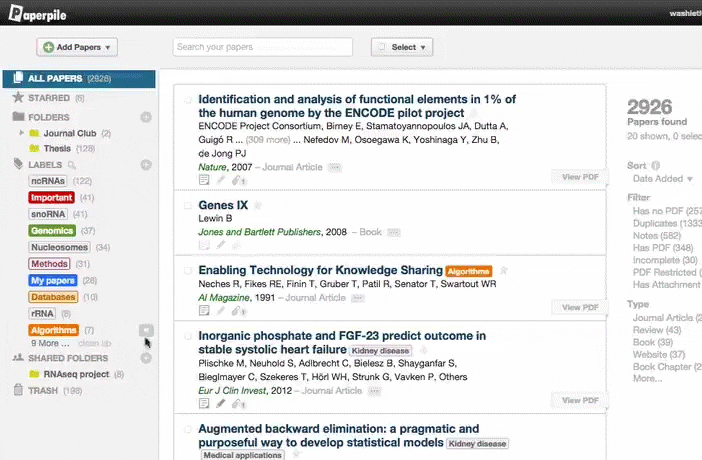
Task: Click the edit pencil icon under Inorganic phosphate paper
Action: [221, 403]
